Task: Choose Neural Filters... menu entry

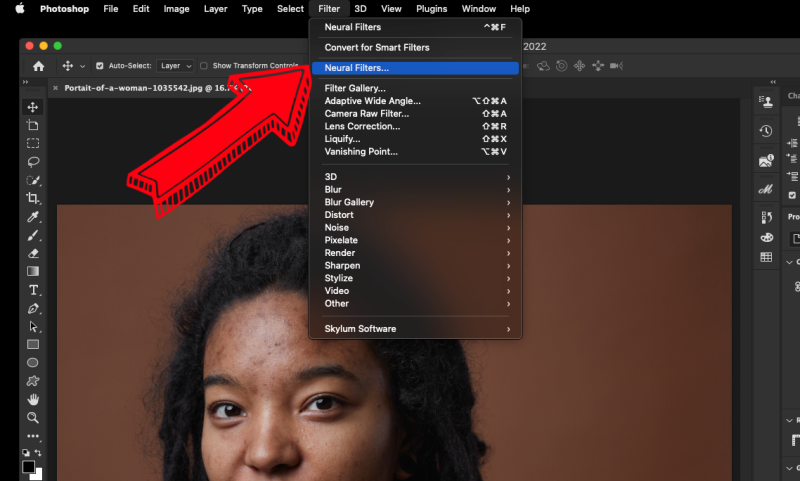Action: 416,68
